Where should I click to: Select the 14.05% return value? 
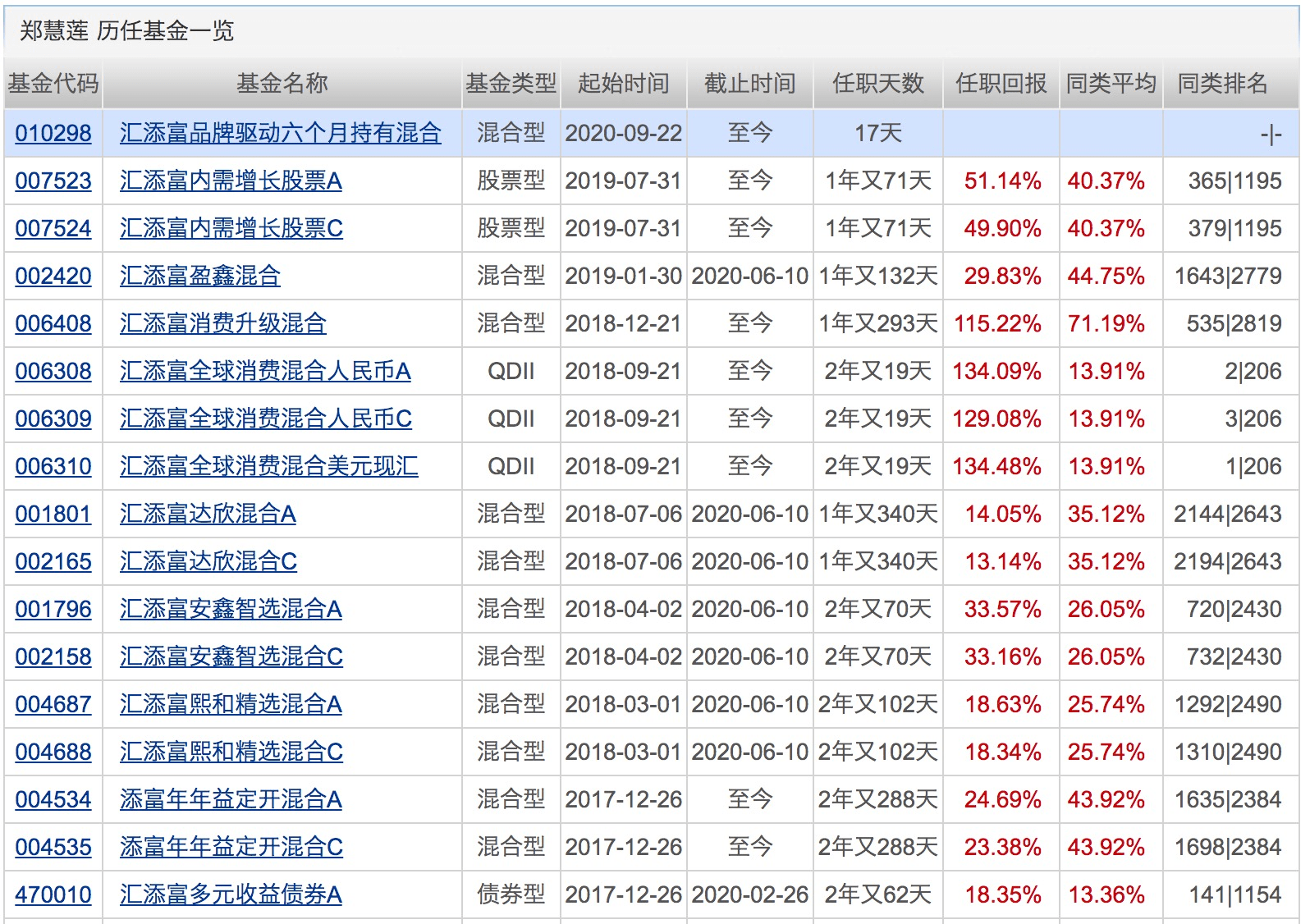[x=1003, y=514]
